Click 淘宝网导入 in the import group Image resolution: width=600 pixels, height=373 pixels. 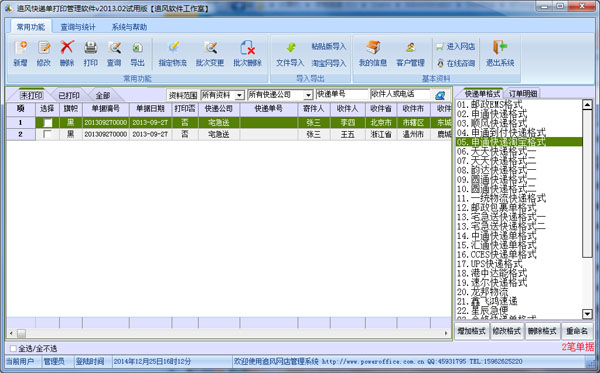tap(329, 63)
